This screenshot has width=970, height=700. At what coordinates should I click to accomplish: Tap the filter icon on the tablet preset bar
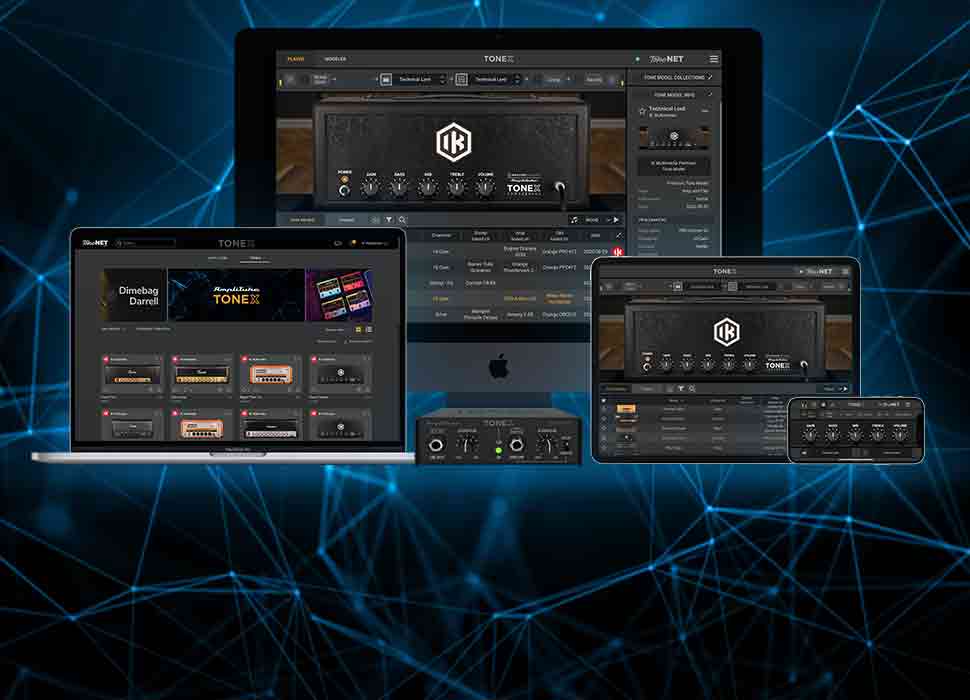[x=680, y=387]
